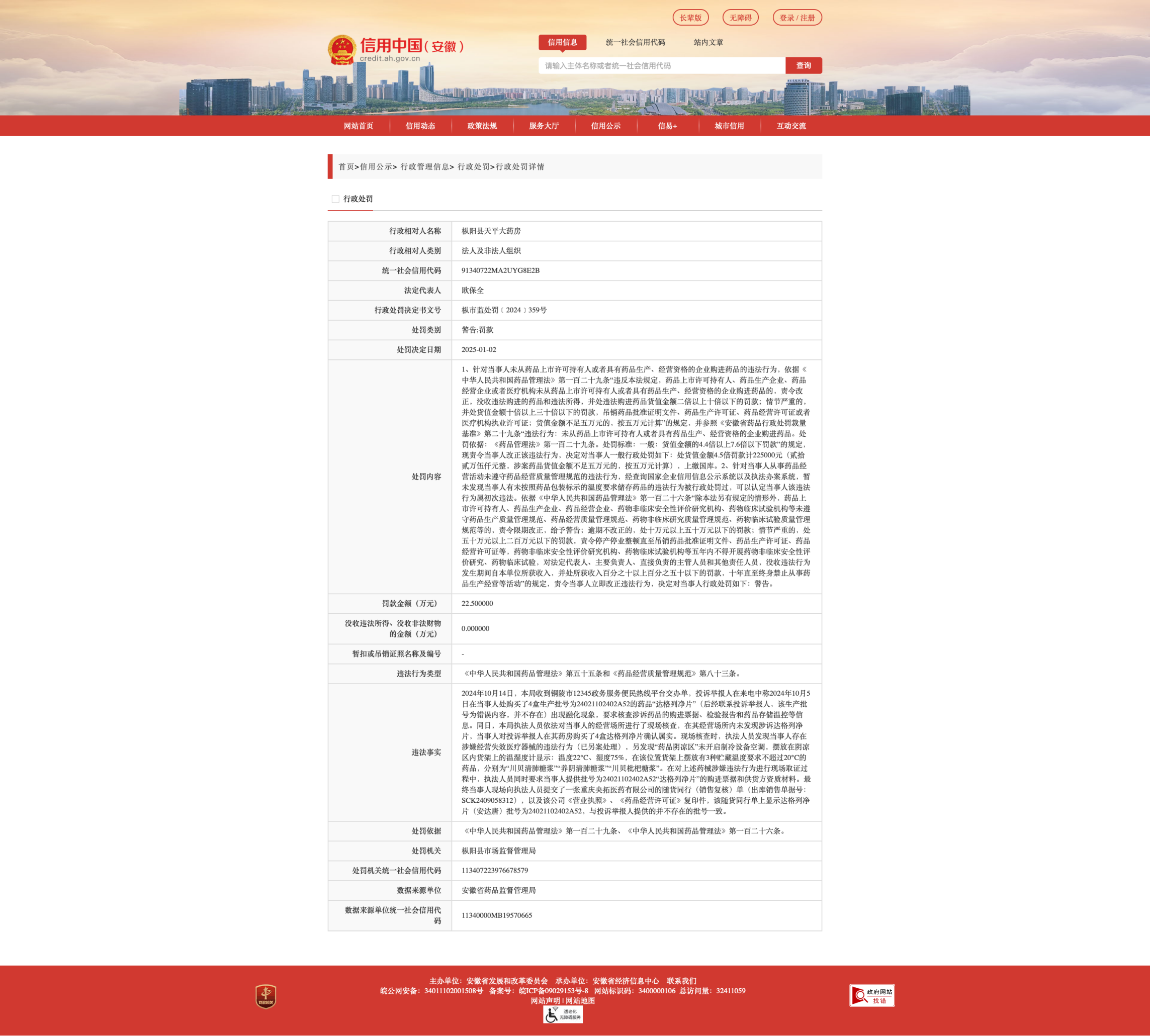1150x1036 pixels.
Task: Click the 行政管理信息 breadcrumb link
Action: (425, 167)
